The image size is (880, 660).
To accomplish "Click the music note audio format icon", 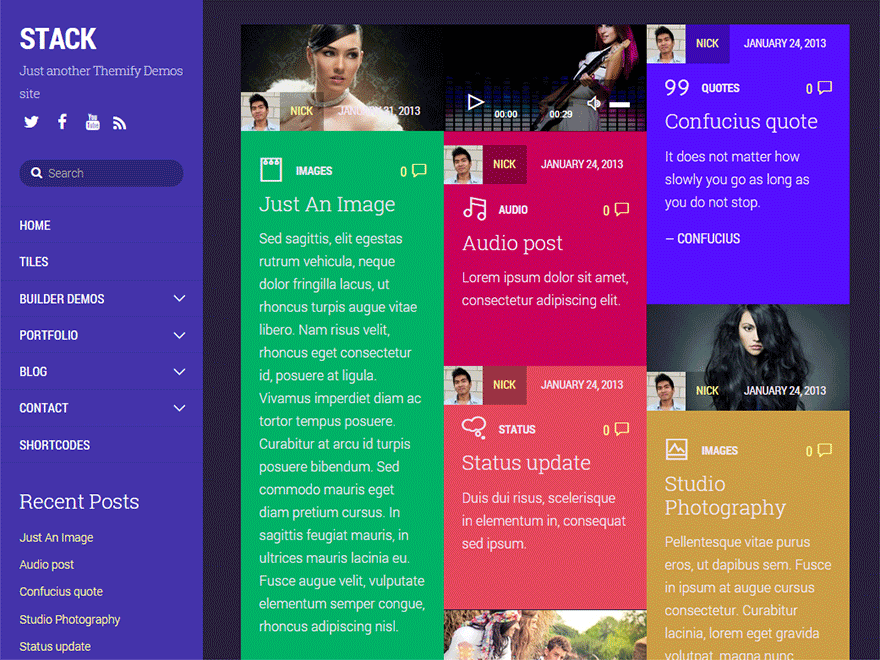I will tap(475, 209).
